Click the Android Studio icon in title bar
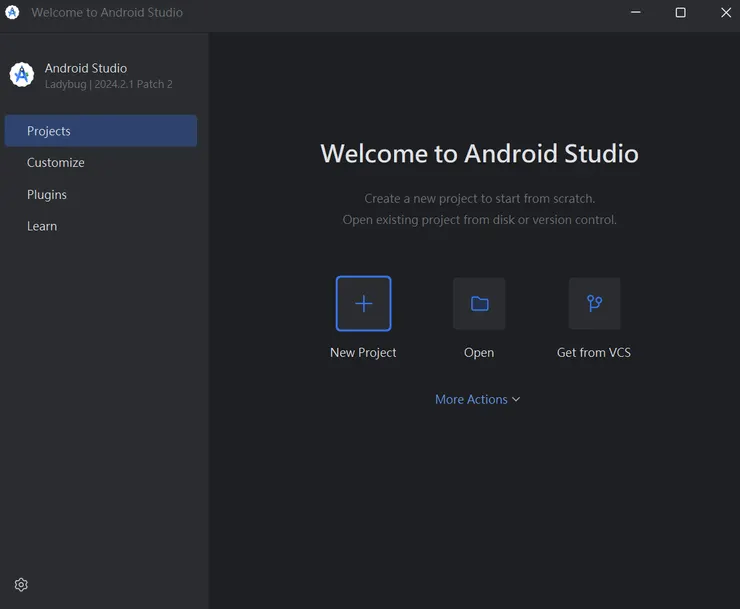740x609 pixels. (13, 13)
